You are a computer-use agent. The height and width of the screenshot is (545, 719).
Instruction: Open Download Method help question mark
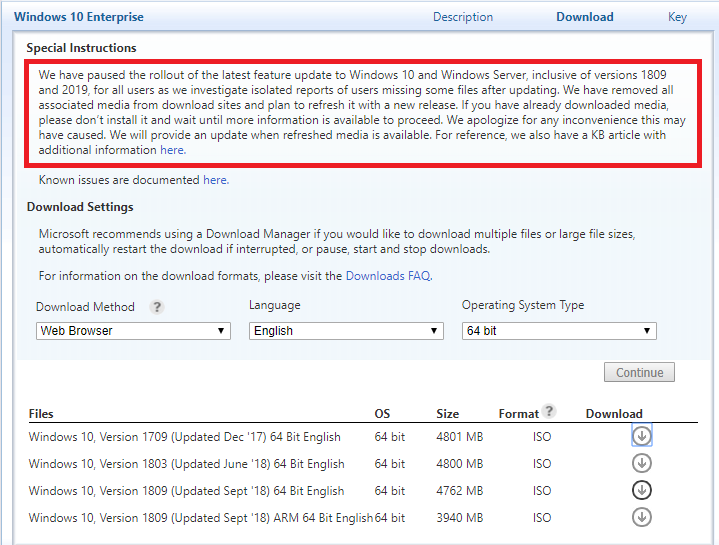point(157,307)
